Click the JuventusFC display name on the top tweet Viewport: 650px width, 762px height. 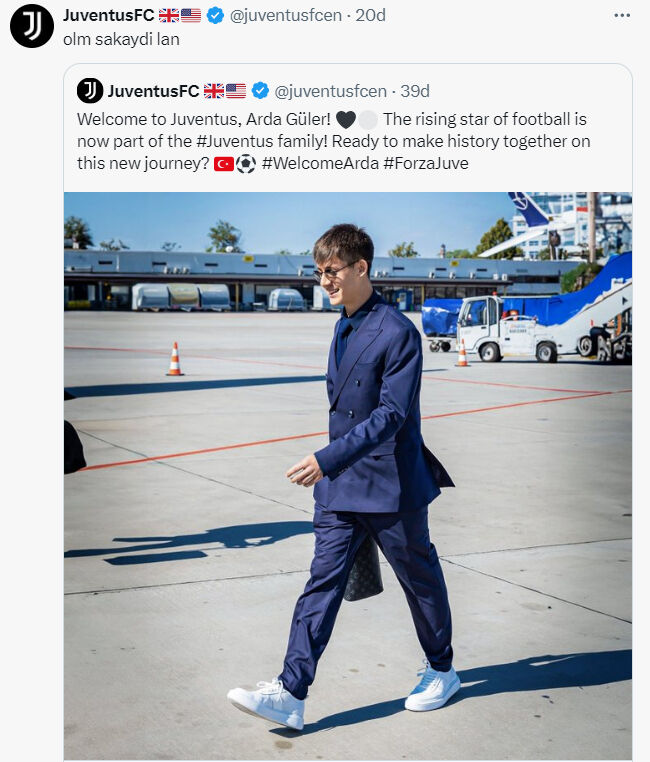tap(109, 15)
